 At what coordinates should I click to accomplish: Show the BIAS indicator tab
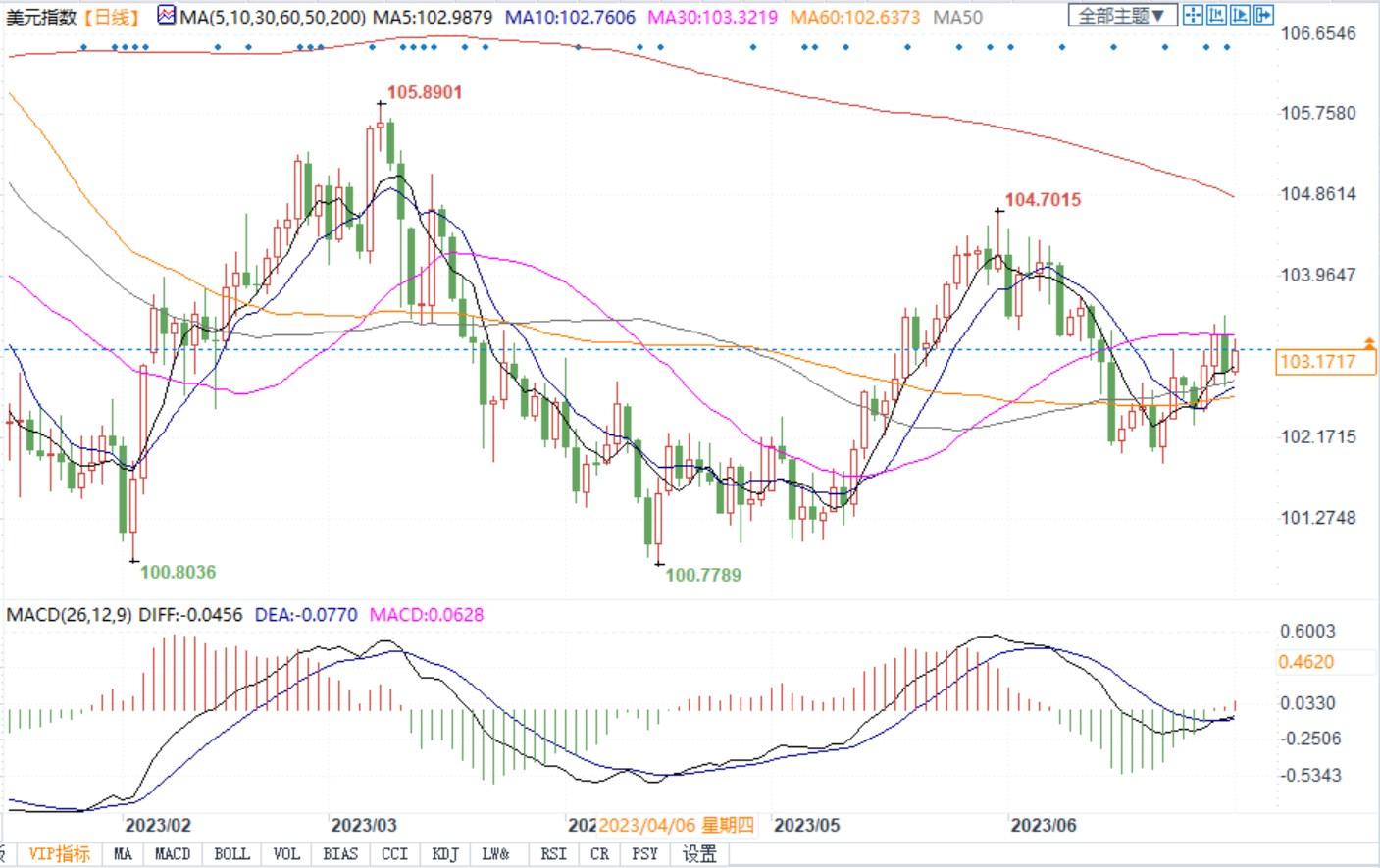340,853
